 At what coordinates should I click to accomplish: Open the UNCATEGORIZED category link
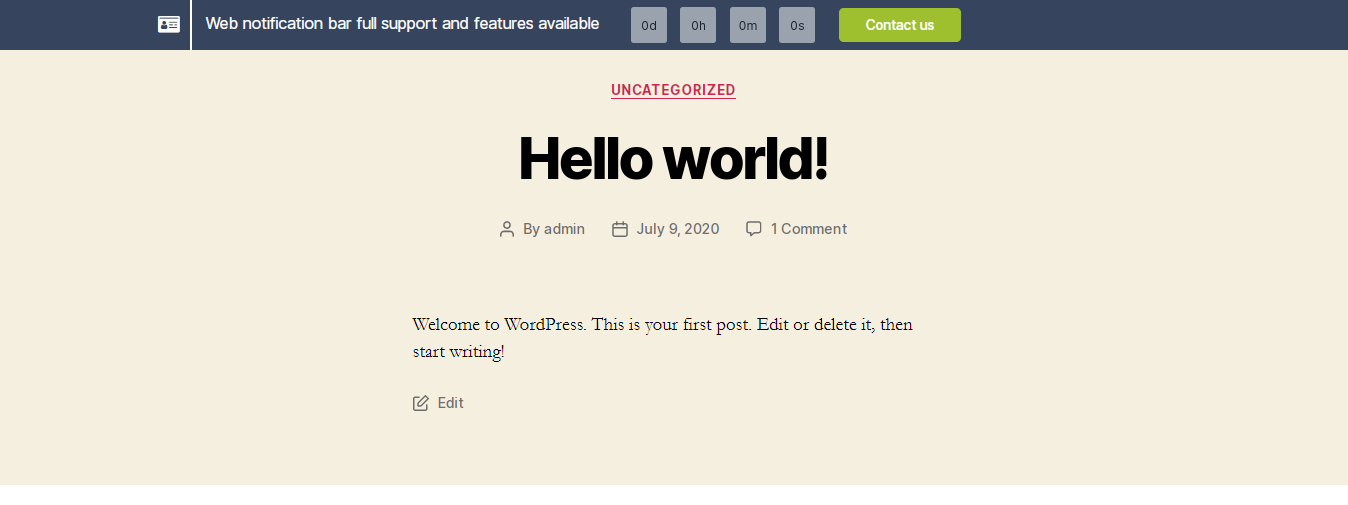coord(673,90)
